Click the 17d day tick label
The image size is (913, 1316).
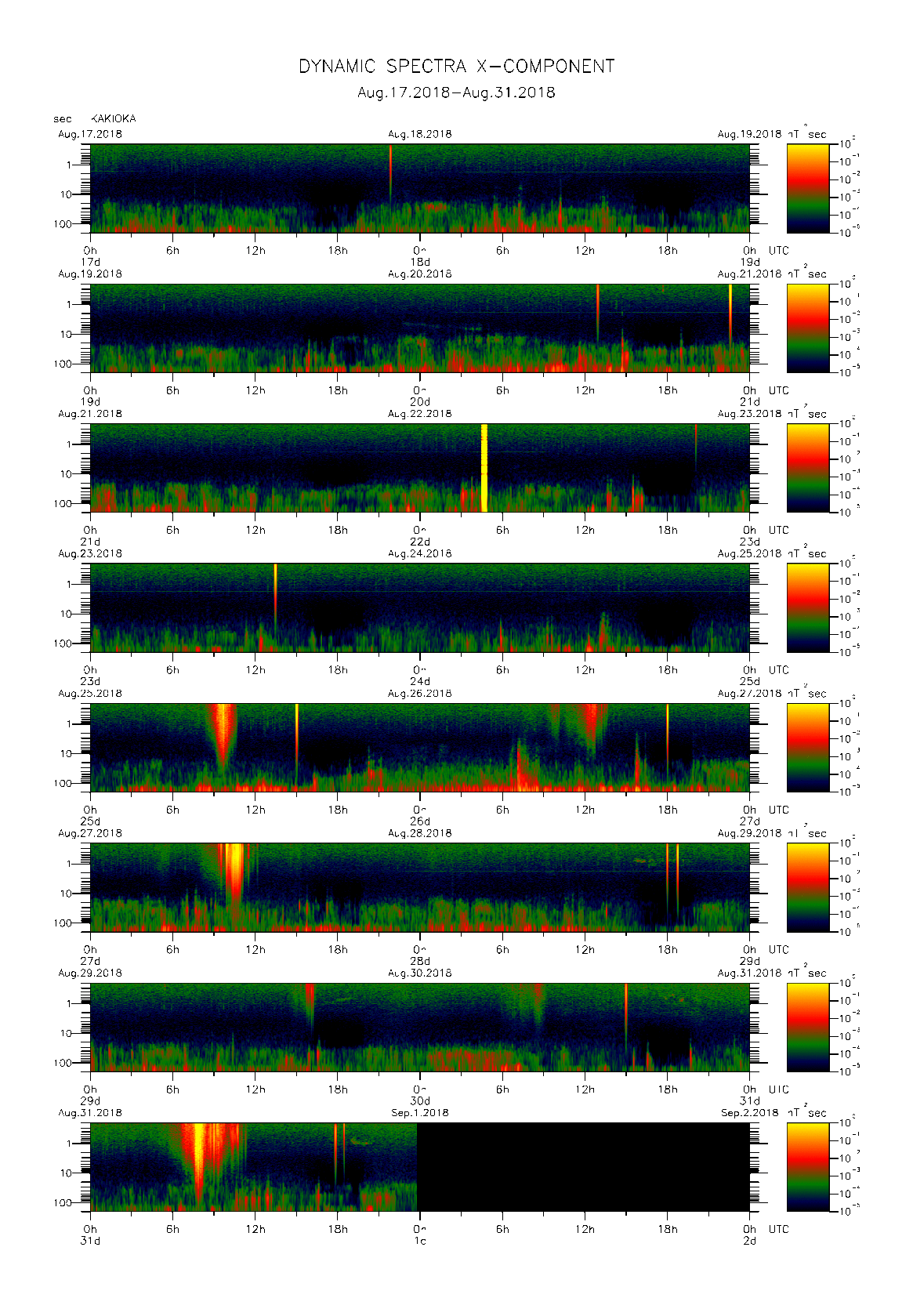91,262
